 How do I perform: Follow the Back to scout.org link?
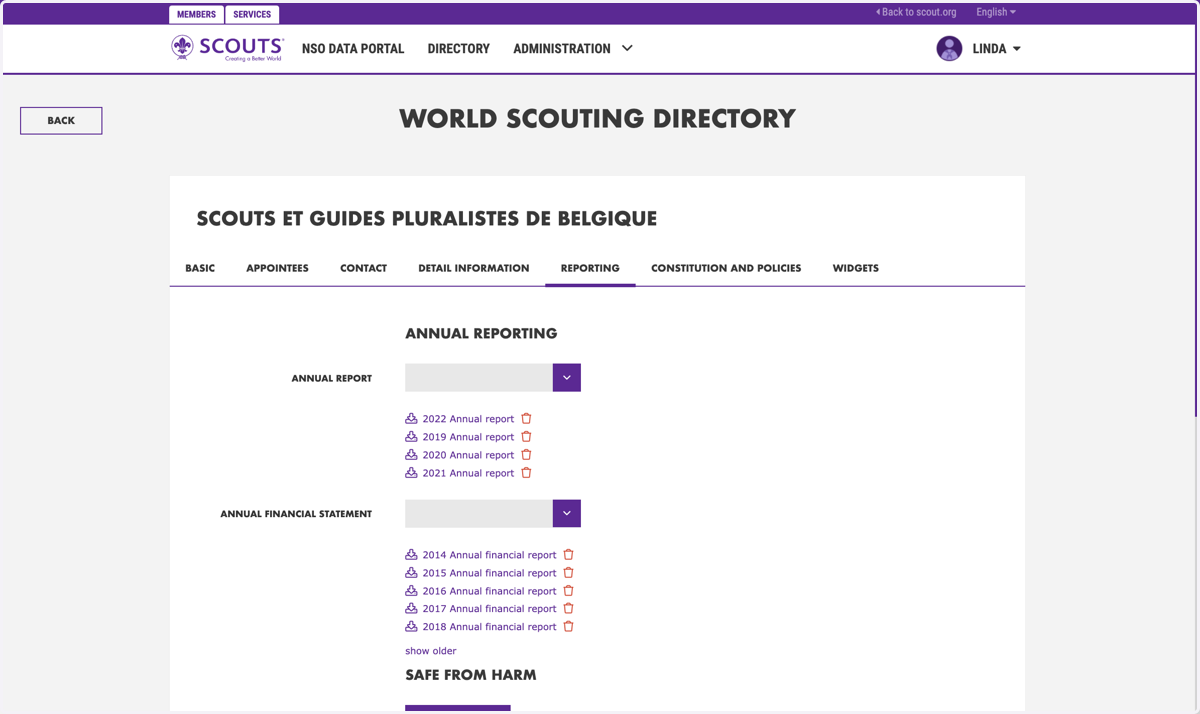click(x=916, y=12)
